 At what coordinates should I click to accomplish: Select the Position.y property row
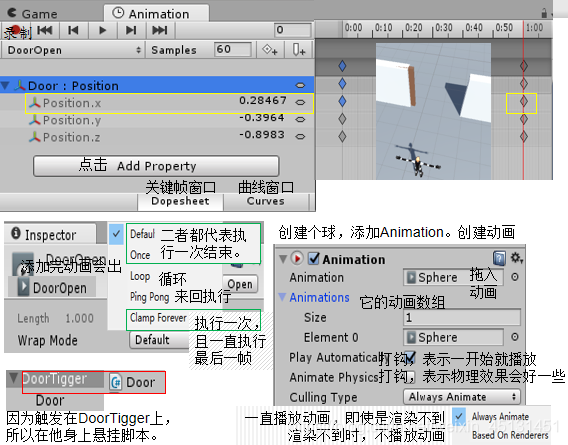pos(157,120)
